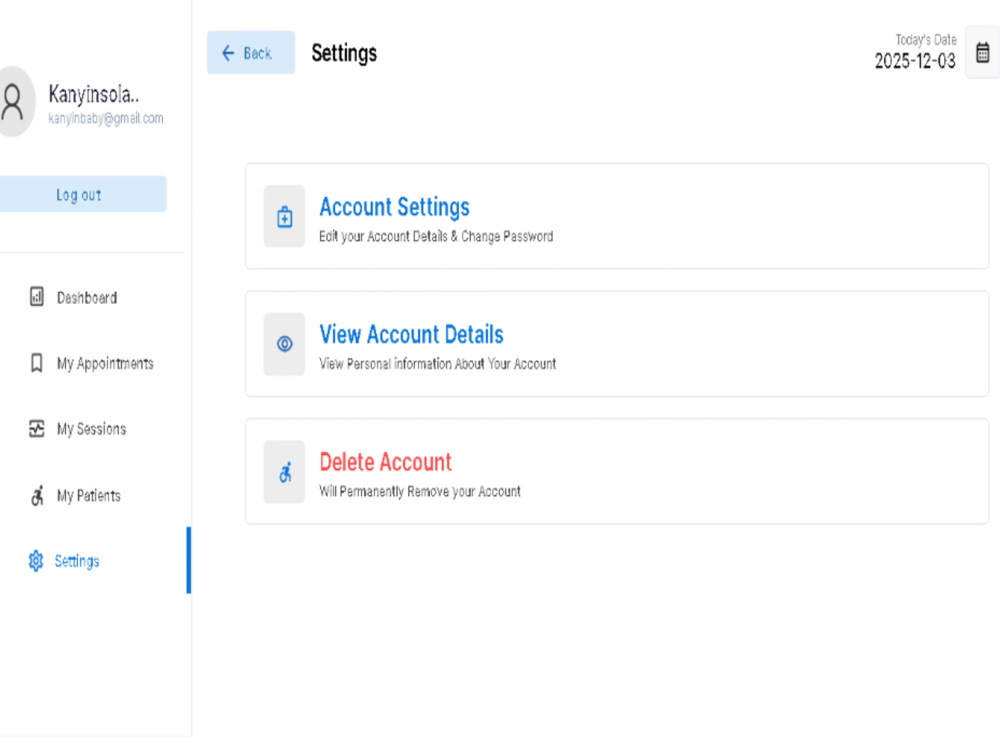Click the left arrow icon in the Back button
Image resolution: width=1000 pixels, height=750 pixels.
(228, 53)
